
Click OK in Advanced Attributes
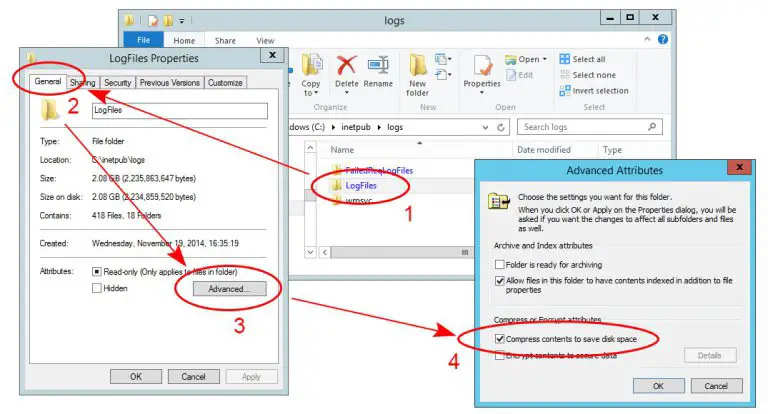click(658, 386)
